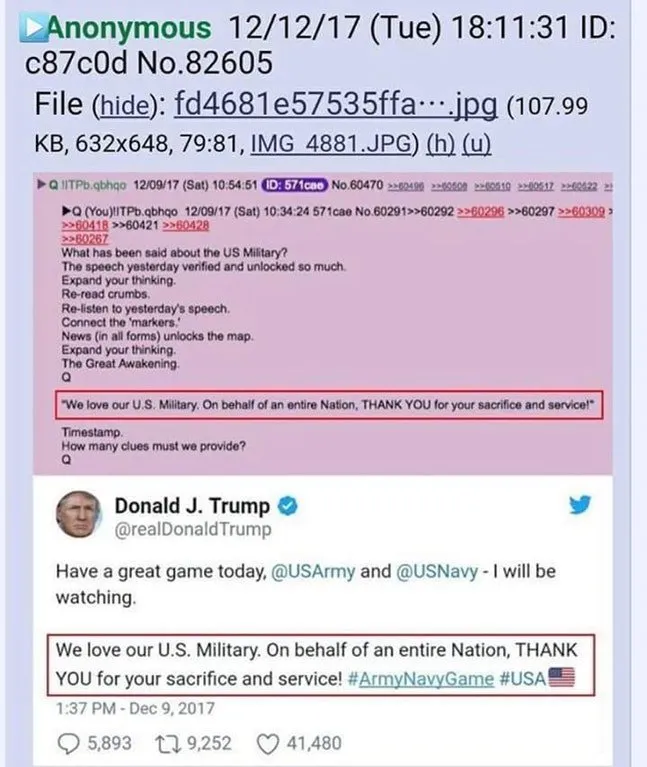Click the reply speech bubble icon
The height and width of the screenshot is (767, 647).
[68, 744]
